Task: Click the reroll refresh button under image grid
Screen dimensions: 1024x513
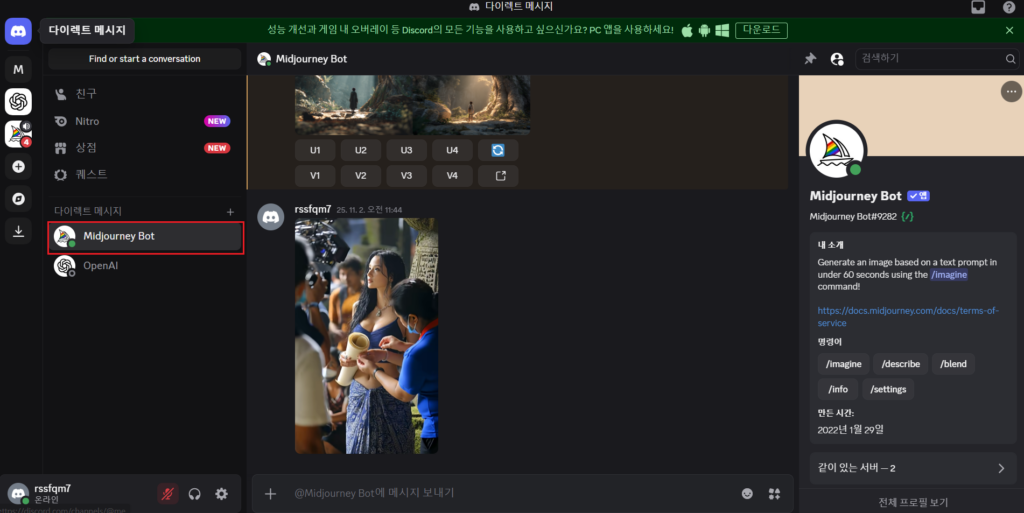Action: tap(497, 150)
